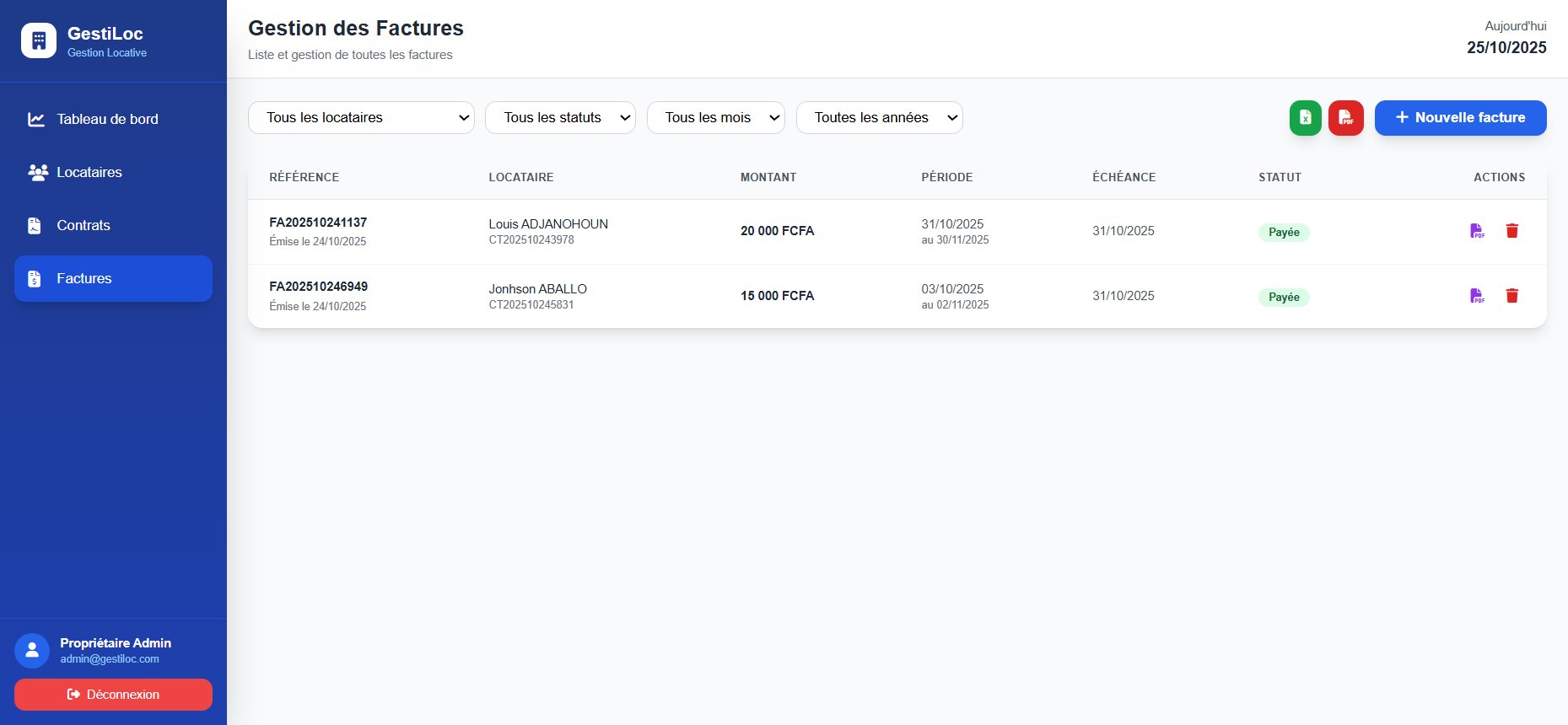Navigate to Contrats in sidebar
This screenshot has width=1568, height=725.
84,226
